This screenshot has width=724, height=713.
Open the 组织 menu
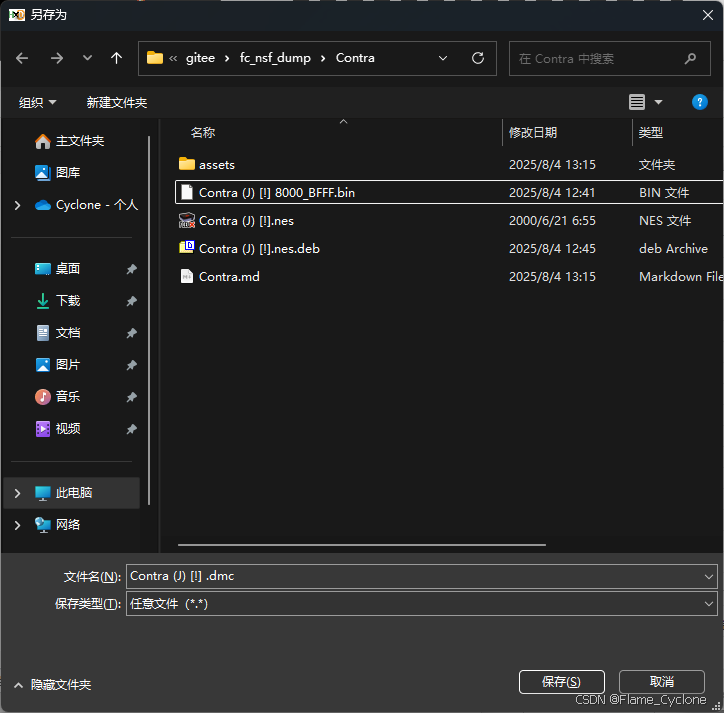[x=37, y=103]
